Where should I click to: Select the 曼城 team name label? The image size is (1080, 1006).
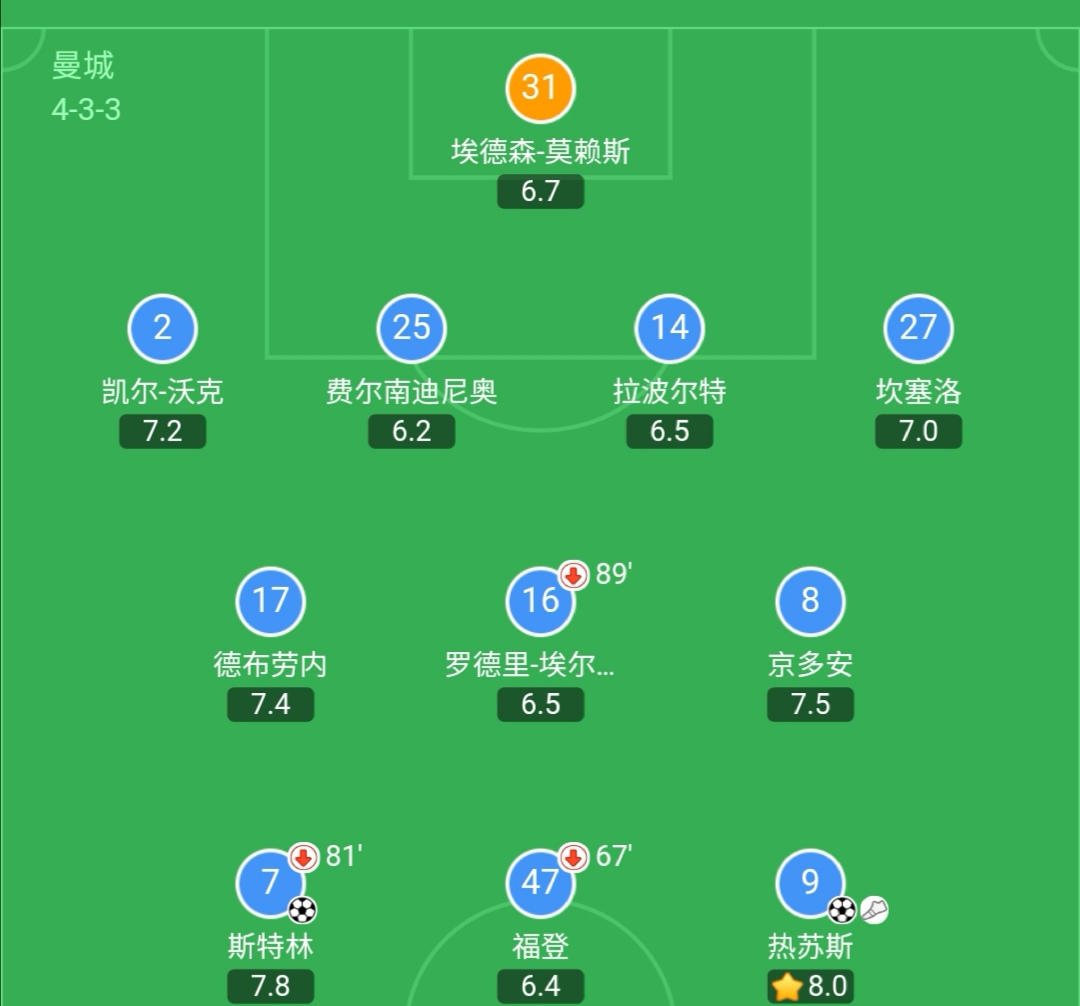point(83,66)
